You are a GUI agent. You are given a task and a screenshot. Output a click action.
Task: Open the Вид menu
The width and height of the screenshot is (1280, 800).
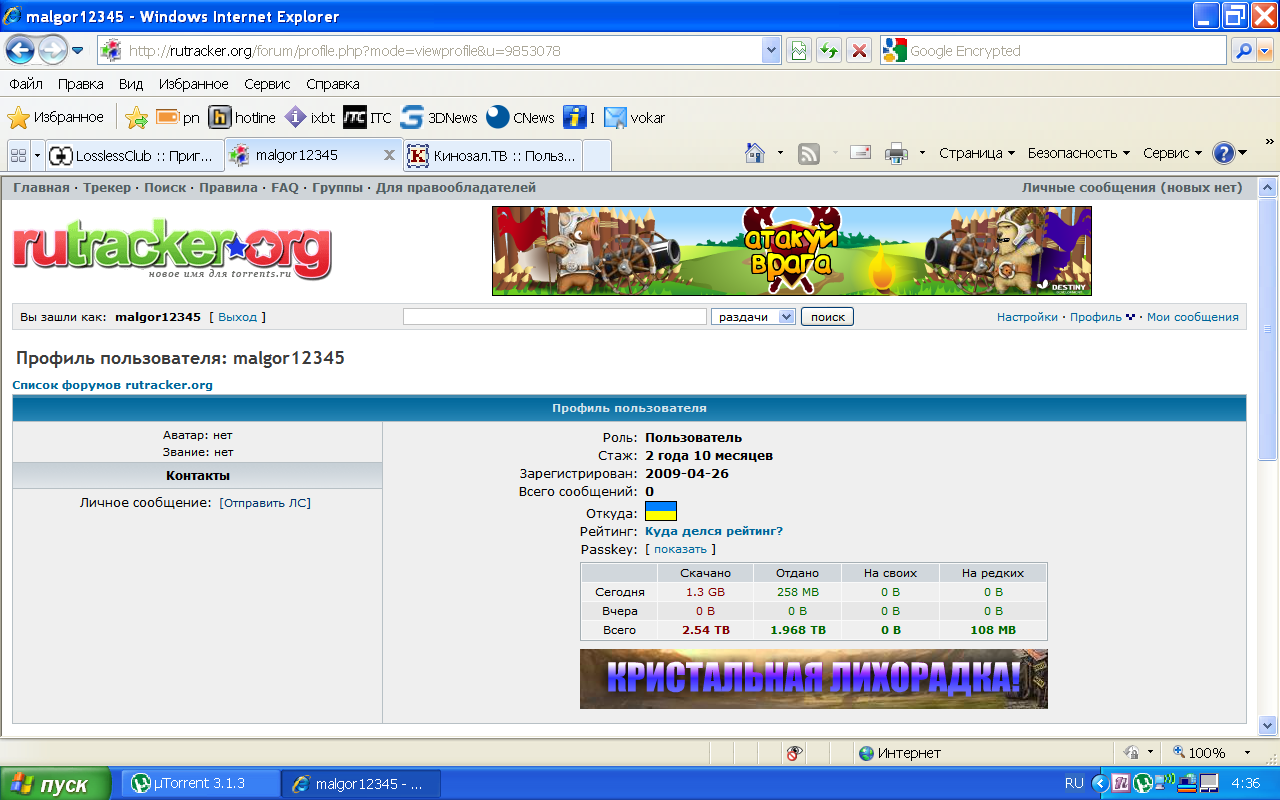[x=131, y=84]
